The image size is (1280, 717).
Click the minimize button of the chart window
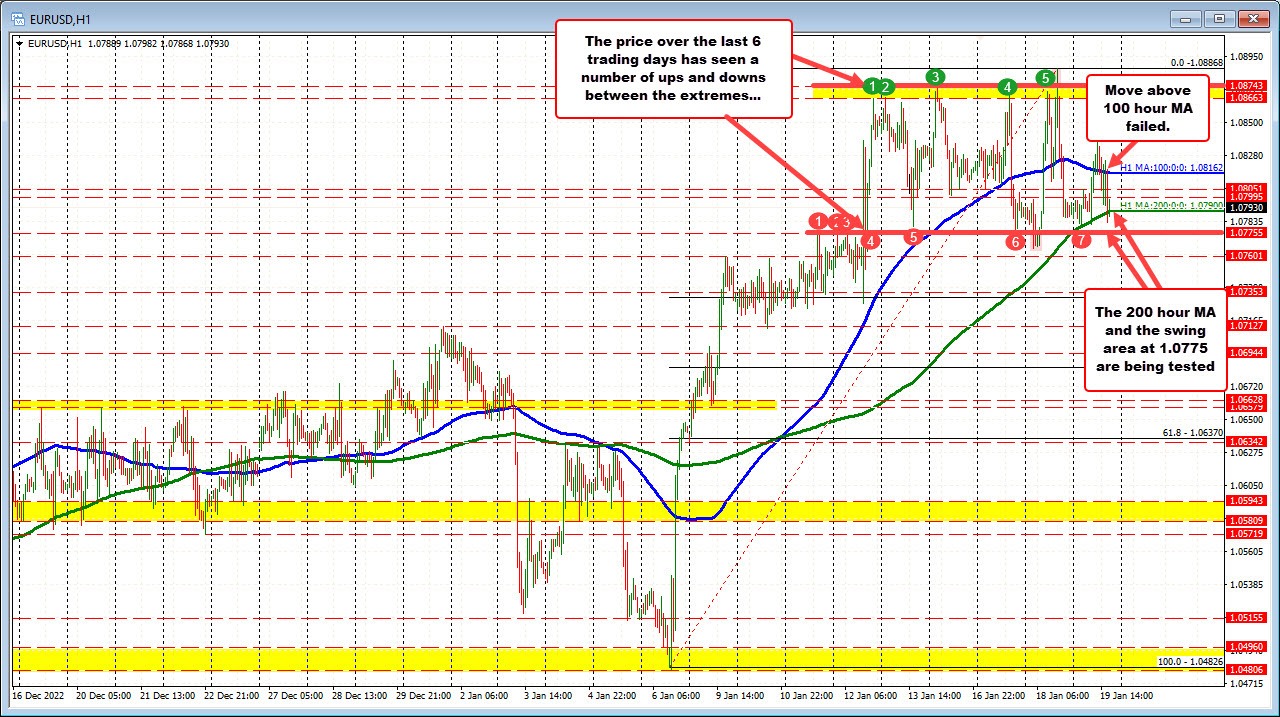point(1183,18)
